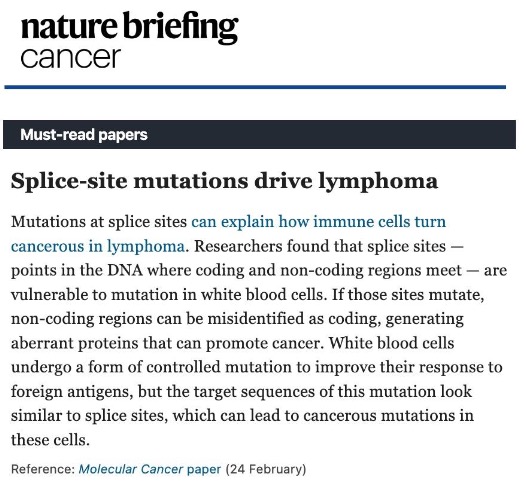Click the Reference: label

pos(43,469)
